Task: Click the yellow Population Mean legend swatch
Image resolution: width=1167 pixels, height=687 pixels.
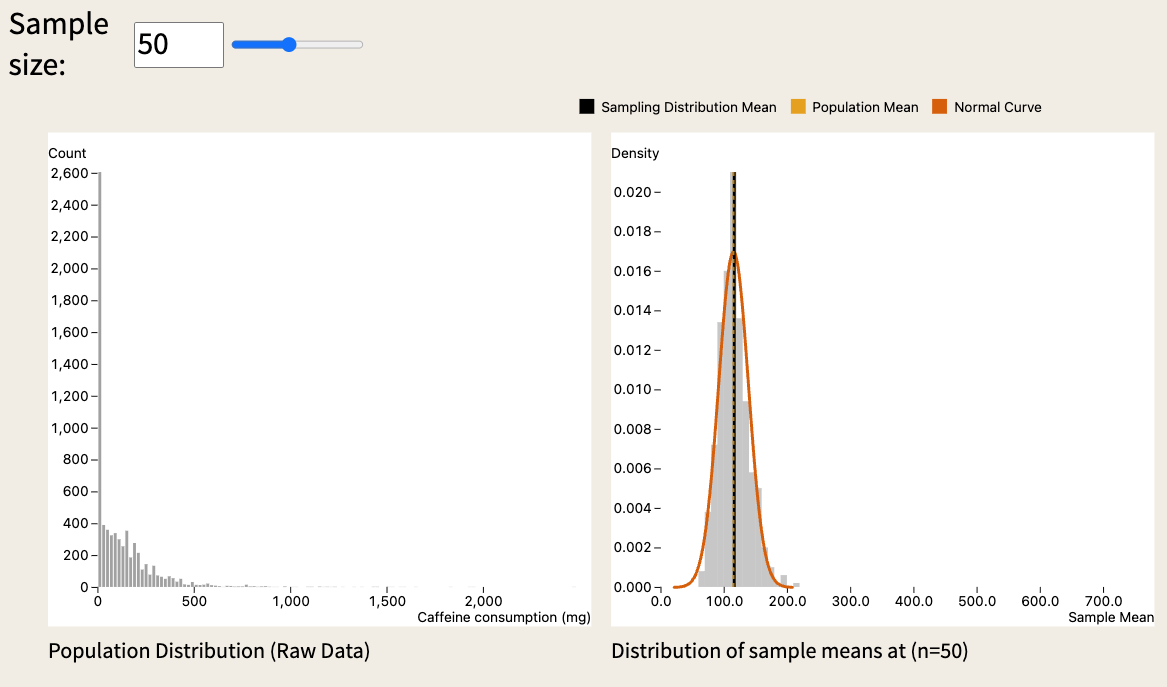Action: pos(798,107)
